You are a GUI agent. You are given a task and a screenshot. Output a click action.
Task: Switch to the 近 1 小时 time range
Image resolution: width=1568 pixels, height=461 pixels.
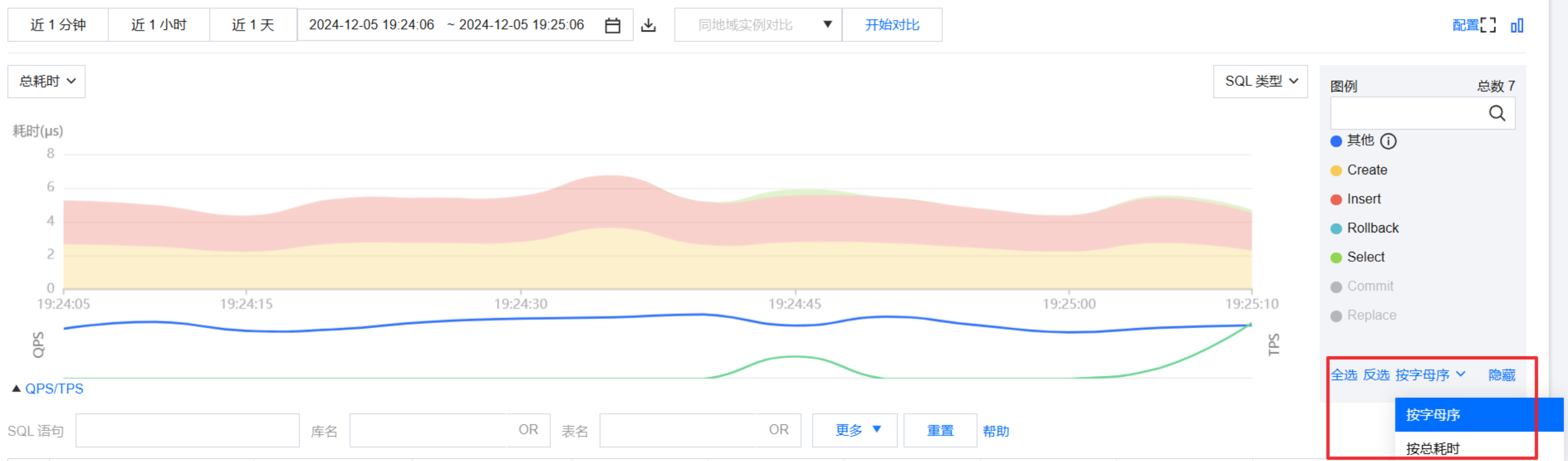click(x=159, y=25)
